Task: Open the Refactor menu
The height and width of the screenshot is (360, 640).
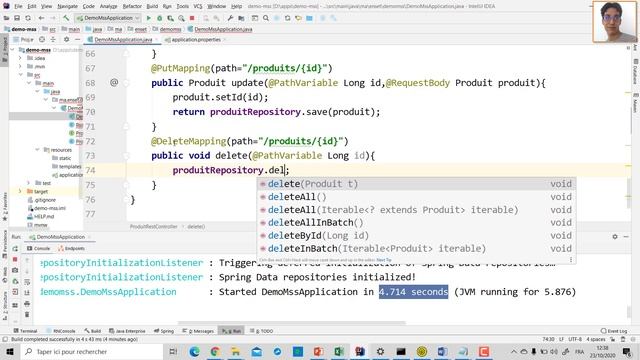Action: pos(132,6)
